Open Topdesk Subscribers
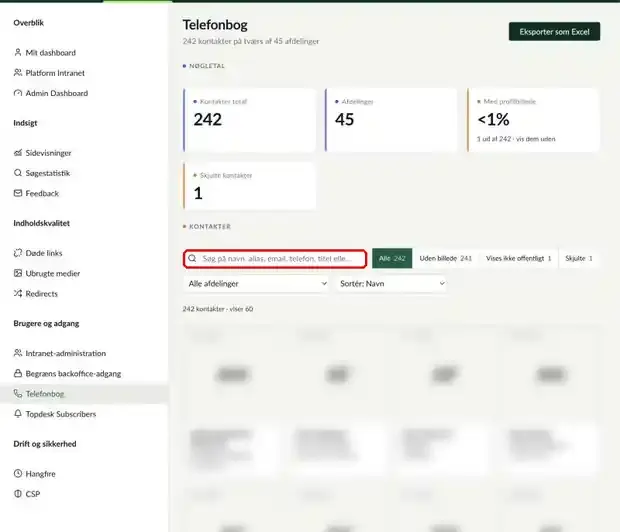 click(x=60, y=414)
